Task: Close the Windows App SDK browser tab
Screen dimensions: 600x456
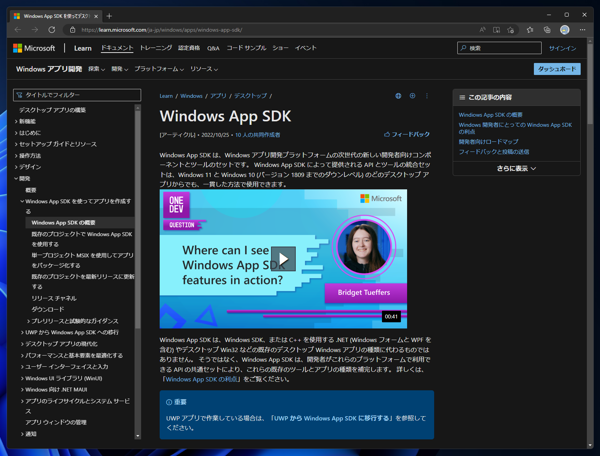Action: pos(96,16)
